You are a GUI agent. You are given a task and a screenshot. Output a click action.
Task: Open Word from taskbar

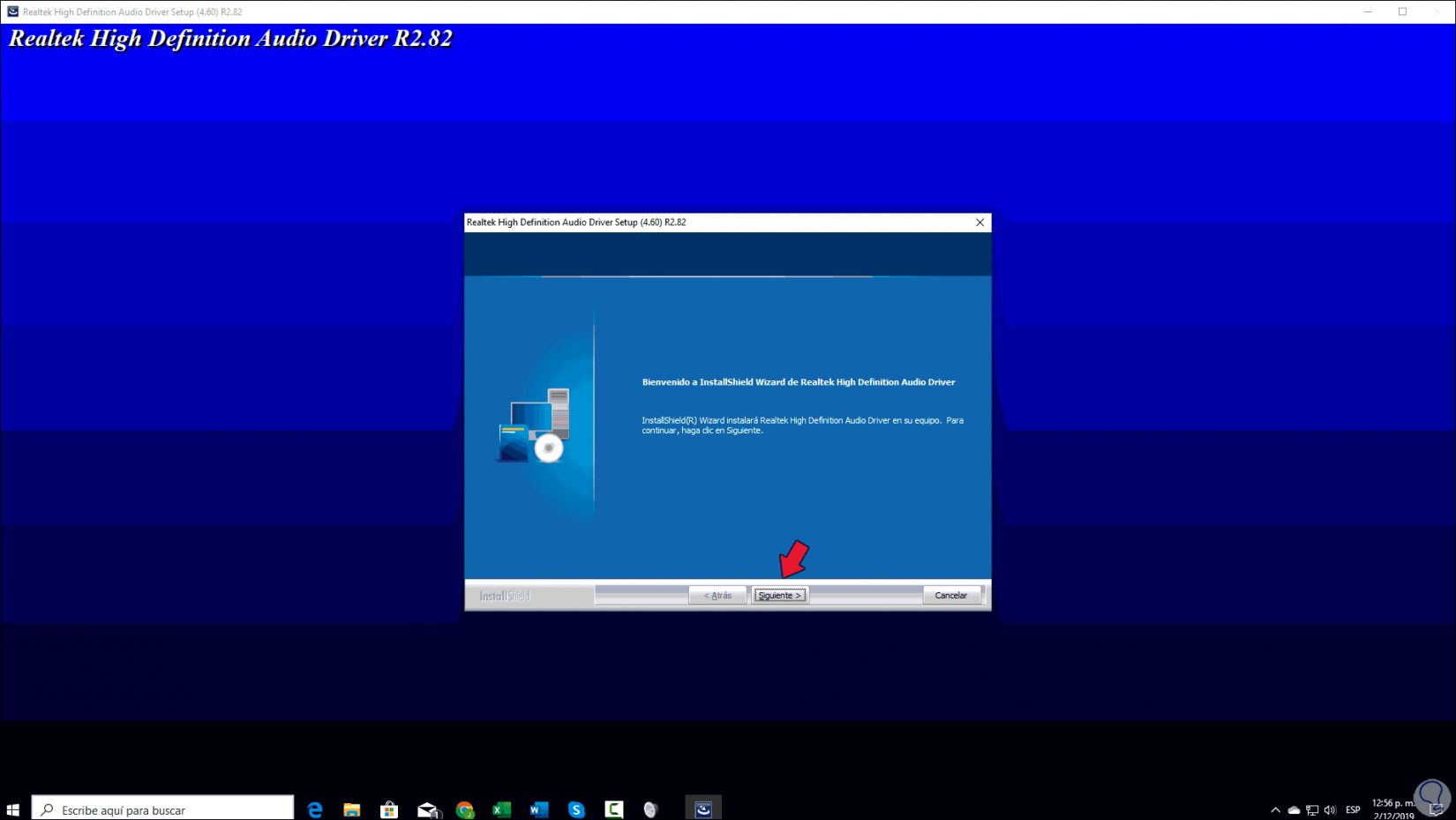[x=539, y=809]
